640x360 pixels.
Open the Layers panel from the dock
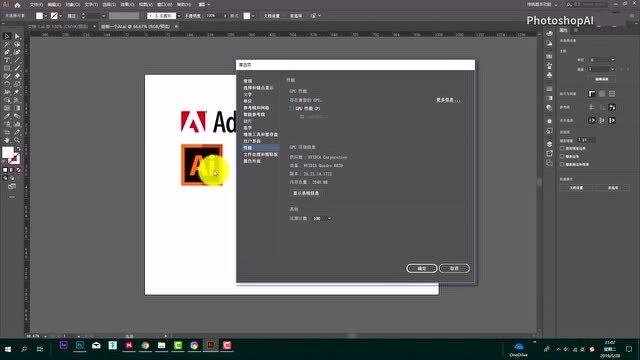tap(549, 144)
